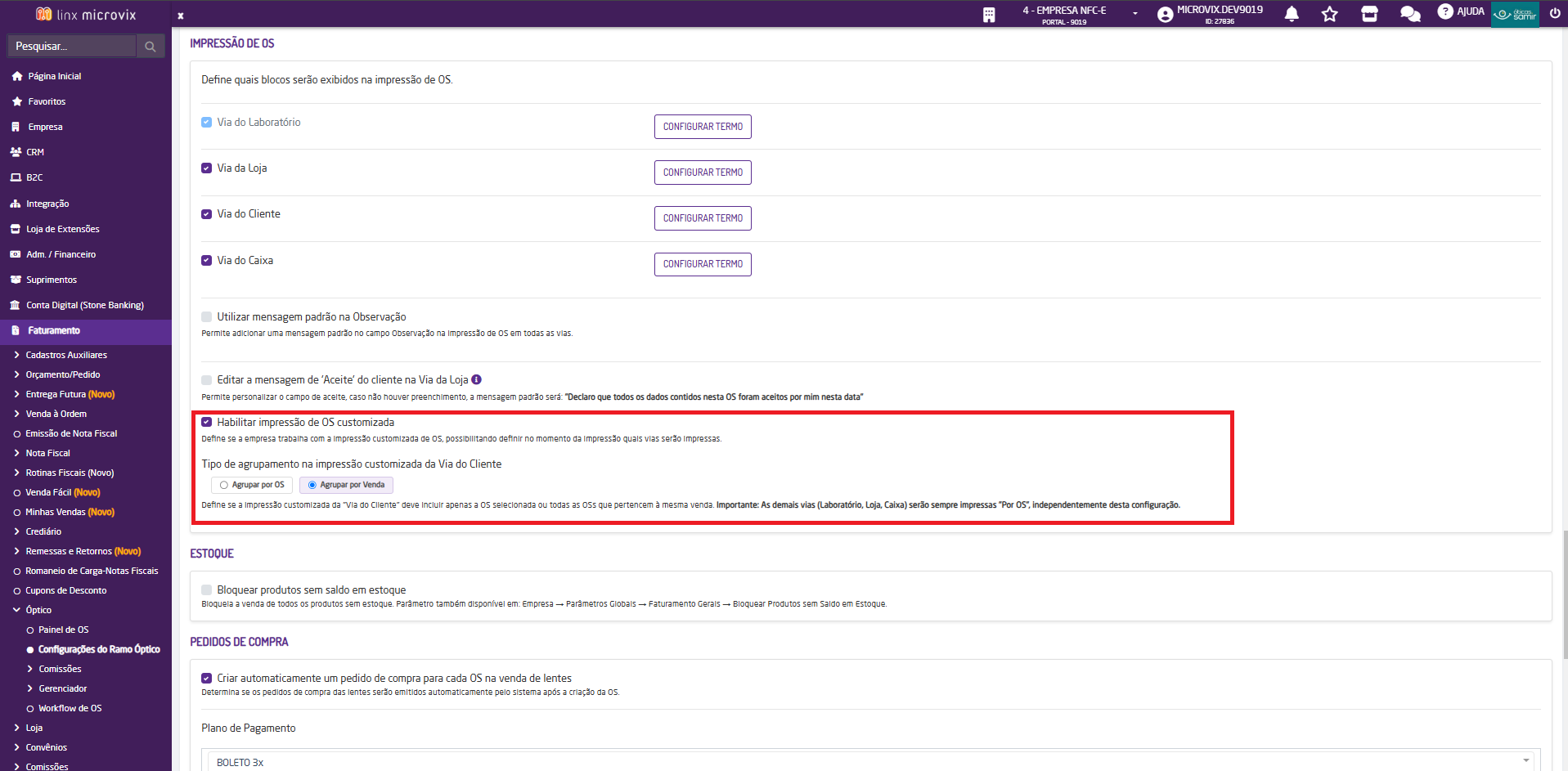Screen dimensions: 1568x771
Task: Click the search magnifier icon
Action: [151, 47]
